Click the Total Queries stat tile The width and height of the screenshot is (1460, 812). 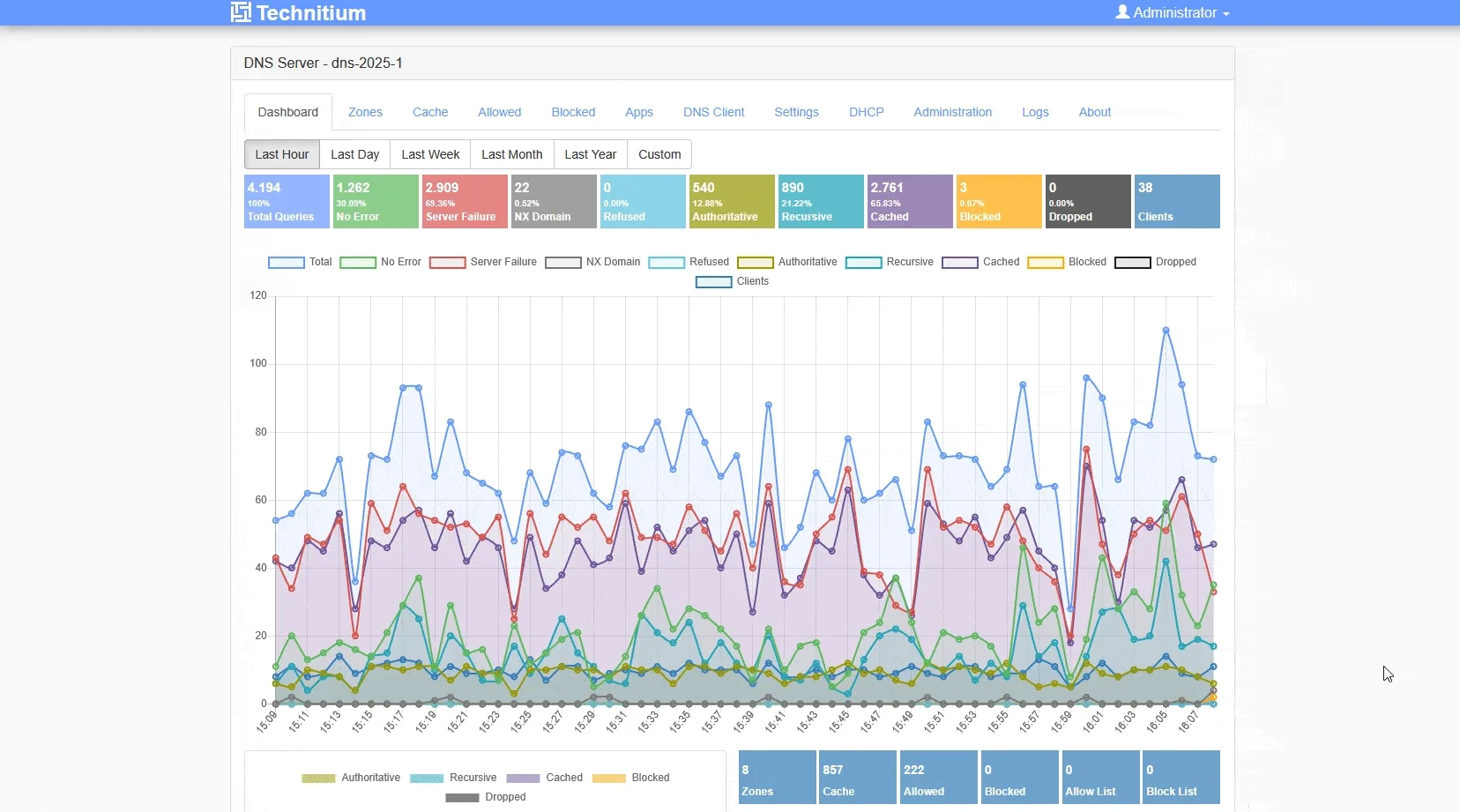tap(287, 202)
